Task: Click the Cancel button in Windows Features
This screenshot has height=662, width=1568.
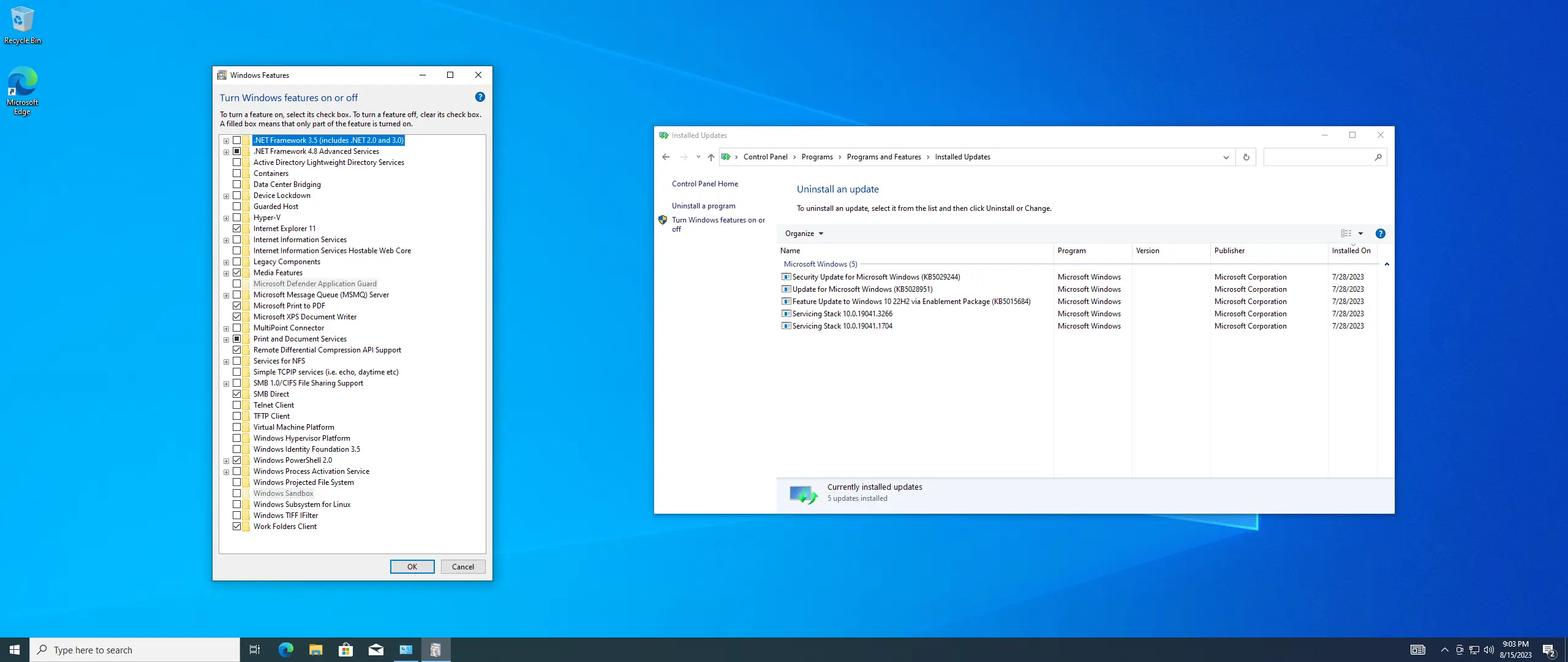Action: [x=462, y=566]
